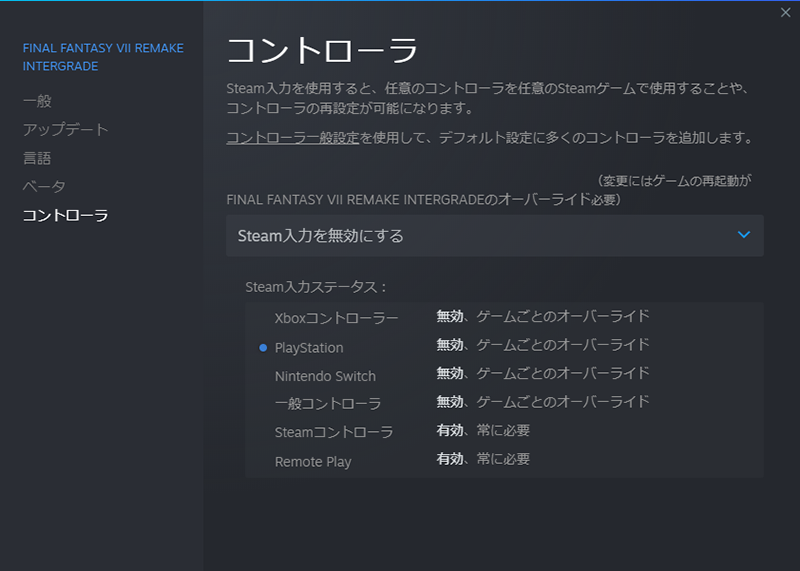Switch to the 言語 section

(x=37, y=158)
